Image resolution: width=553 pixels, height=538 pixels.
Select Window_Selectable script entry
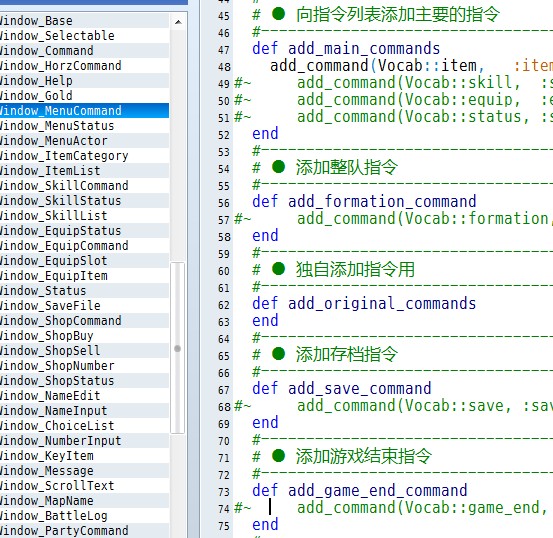[84, 36]
